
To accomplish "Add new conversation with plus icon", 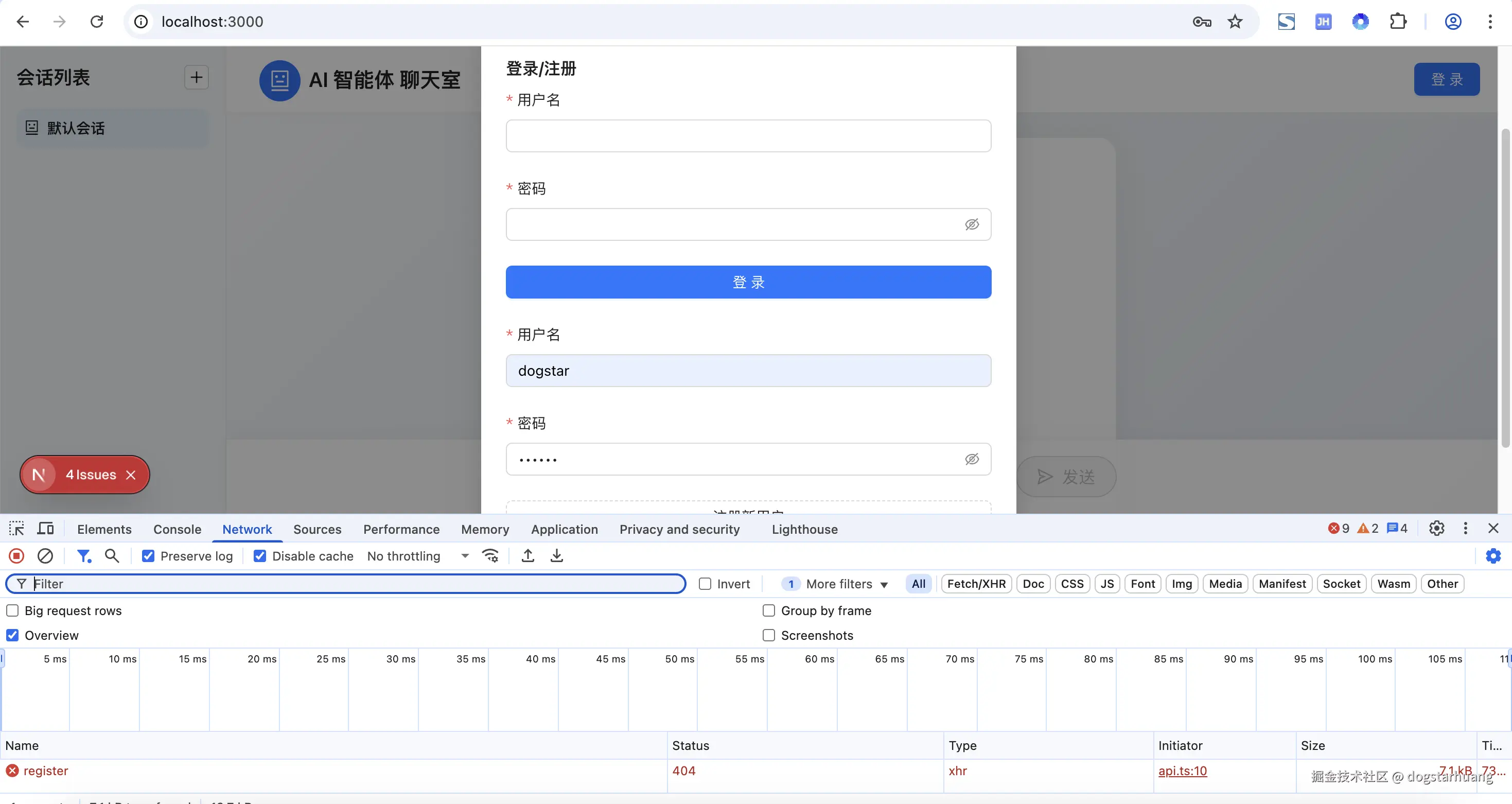I will click(196, 77).
